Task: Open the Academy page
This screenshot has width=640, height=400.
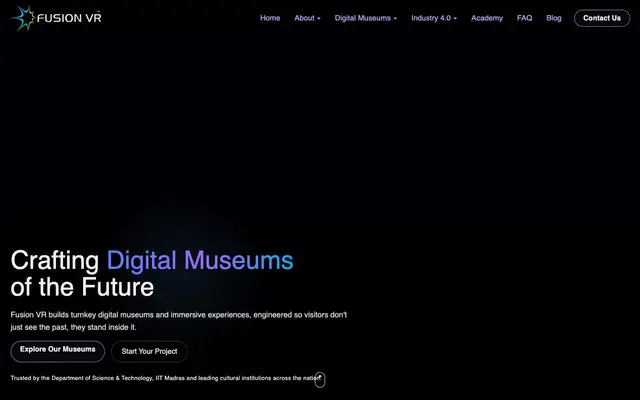Action: click(487, 18)
